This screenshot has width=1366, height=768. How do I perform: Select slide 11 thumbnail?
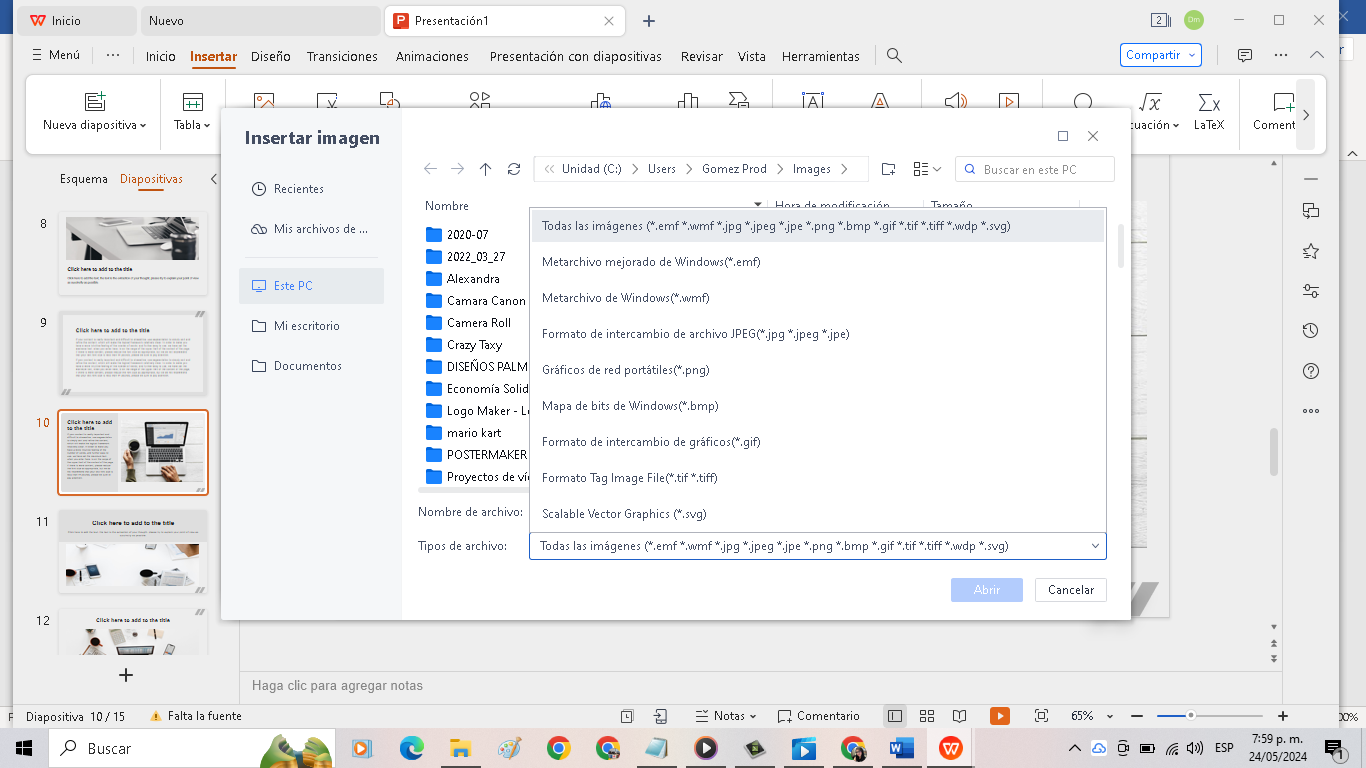coord(132,551)
